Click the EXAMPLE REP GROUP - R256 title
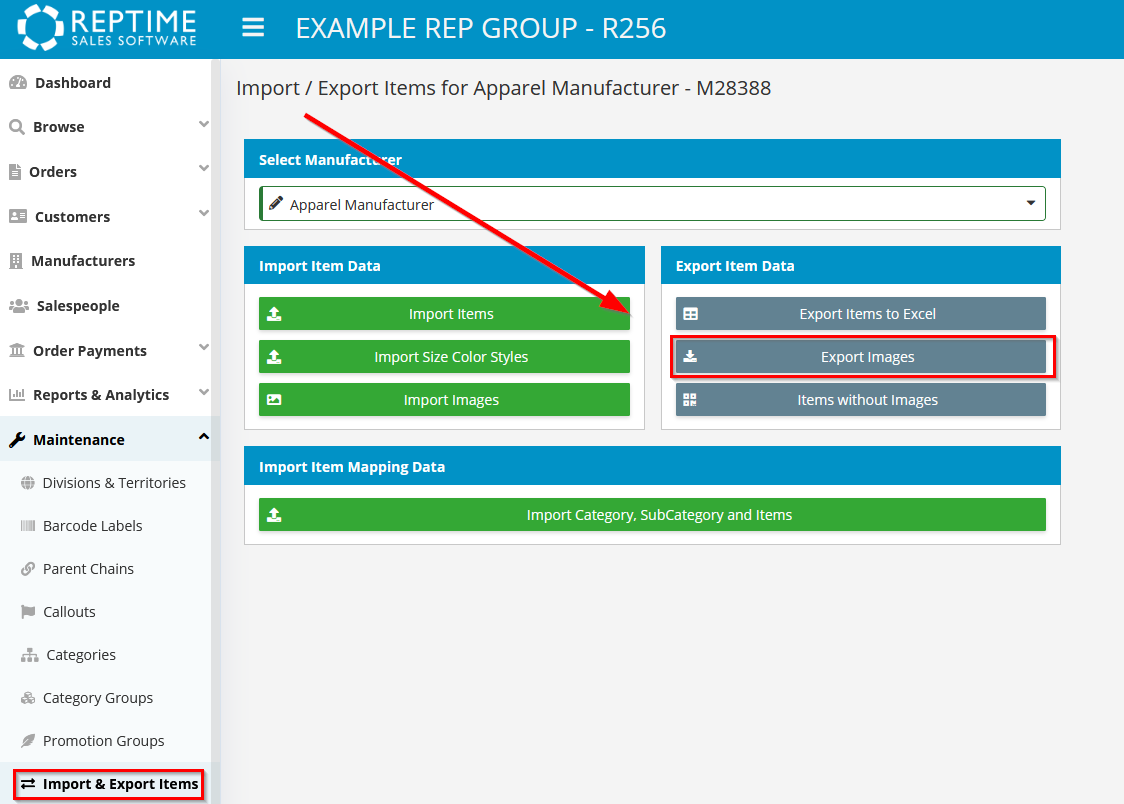This screenshot has width=1124, height=804. tap(481, 29)
